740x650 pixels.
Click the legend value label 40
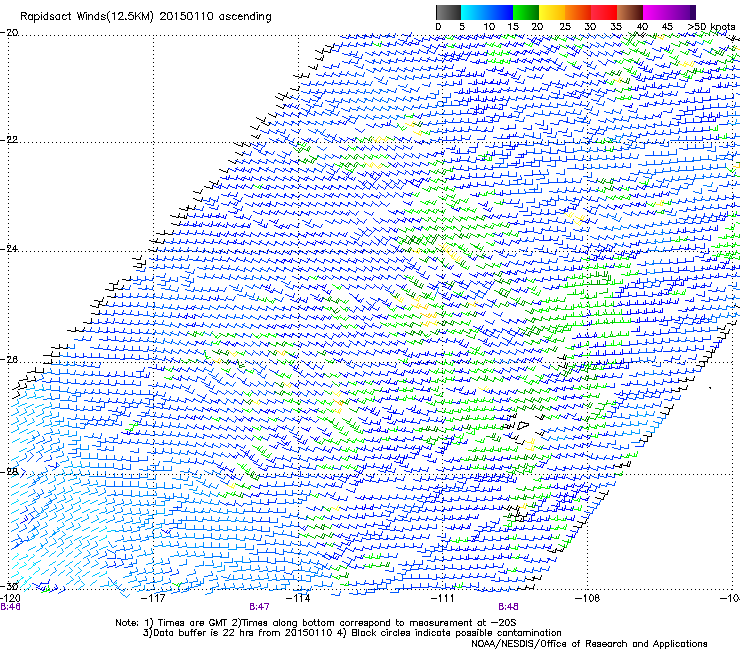tap(642, 26)
